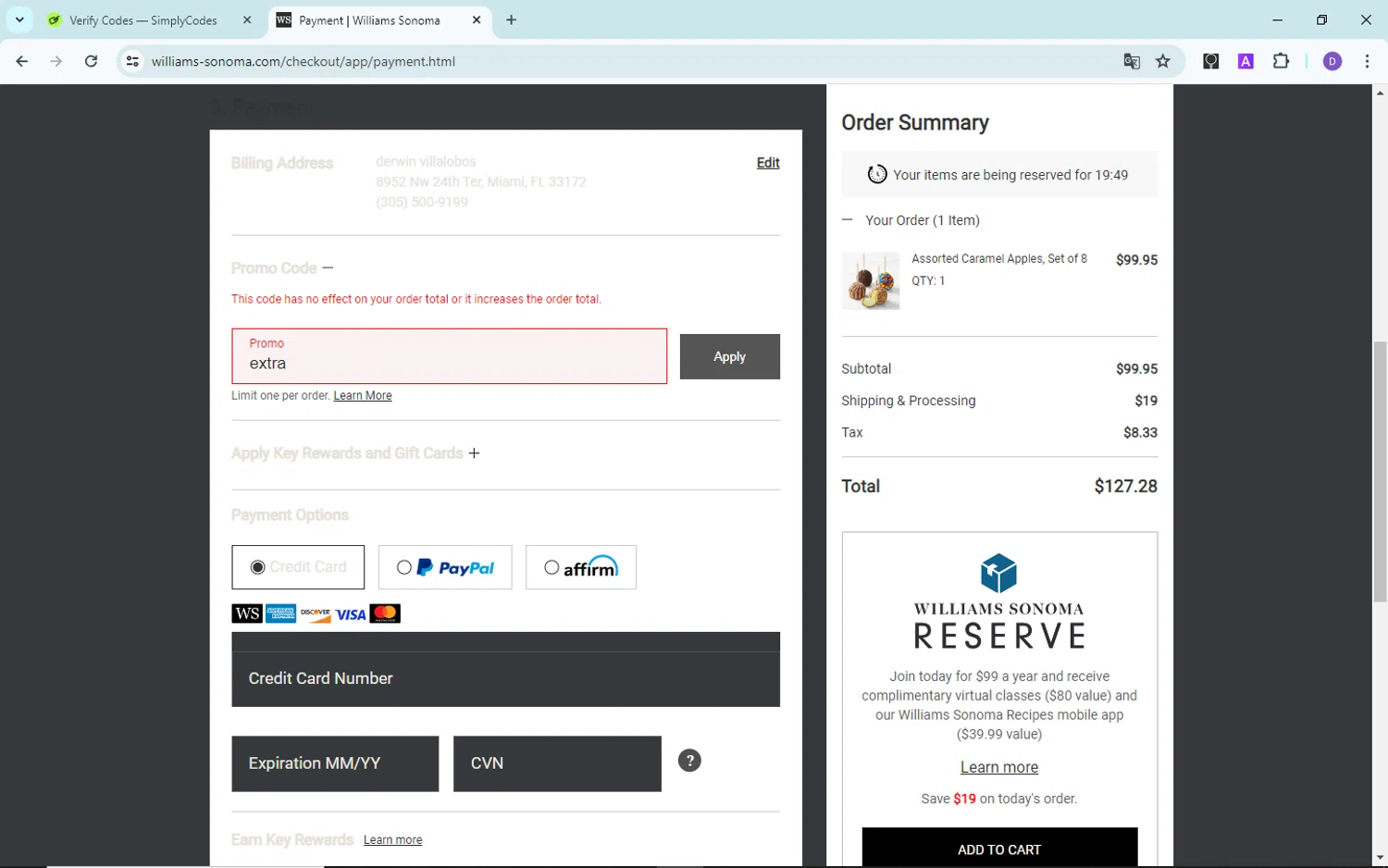
Task: Click the Promo code input field
Action: [449, 356]
